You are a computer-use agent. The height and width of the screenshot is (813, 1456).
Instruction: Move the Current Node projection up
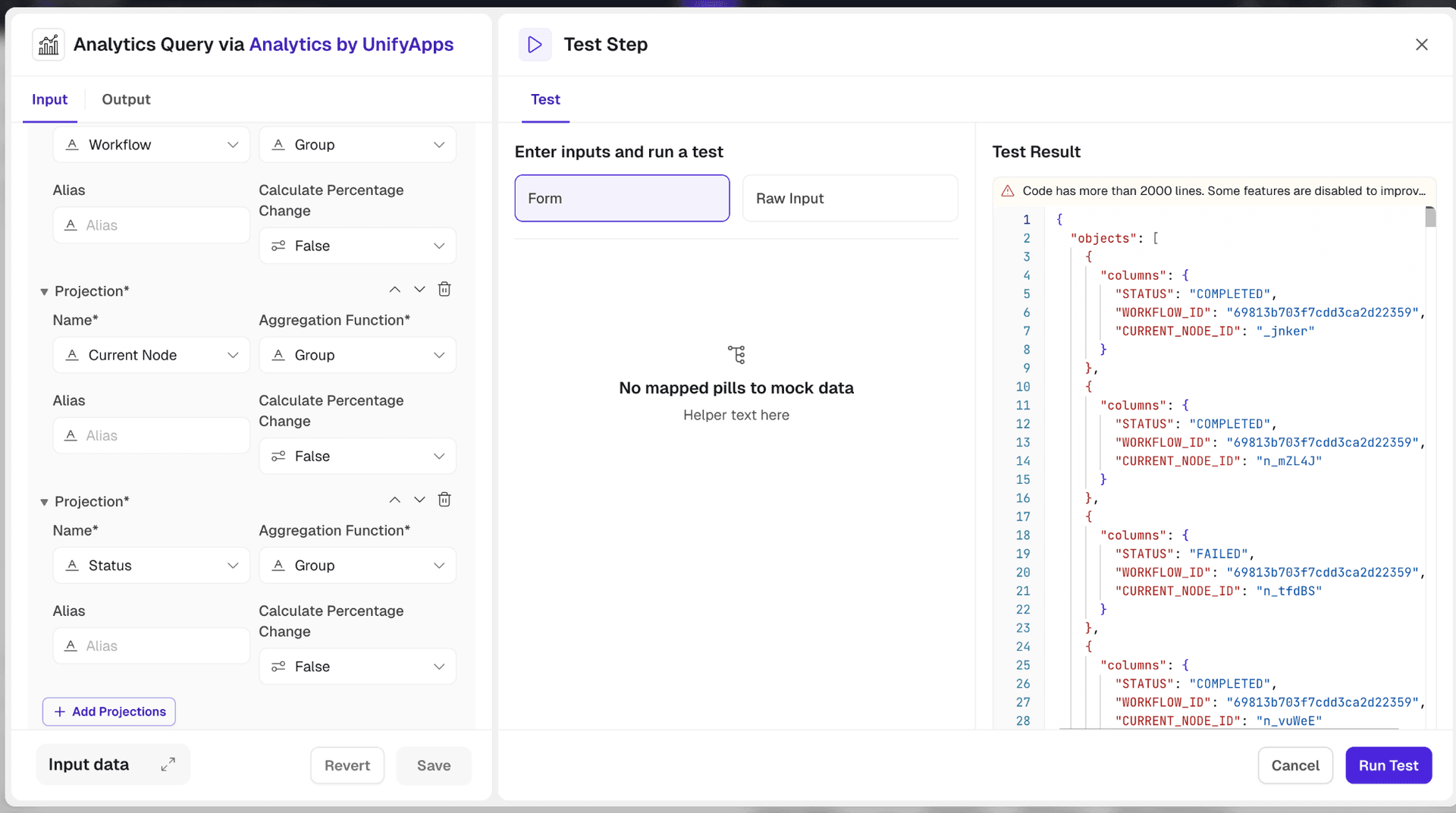click(x=394, y=289)
